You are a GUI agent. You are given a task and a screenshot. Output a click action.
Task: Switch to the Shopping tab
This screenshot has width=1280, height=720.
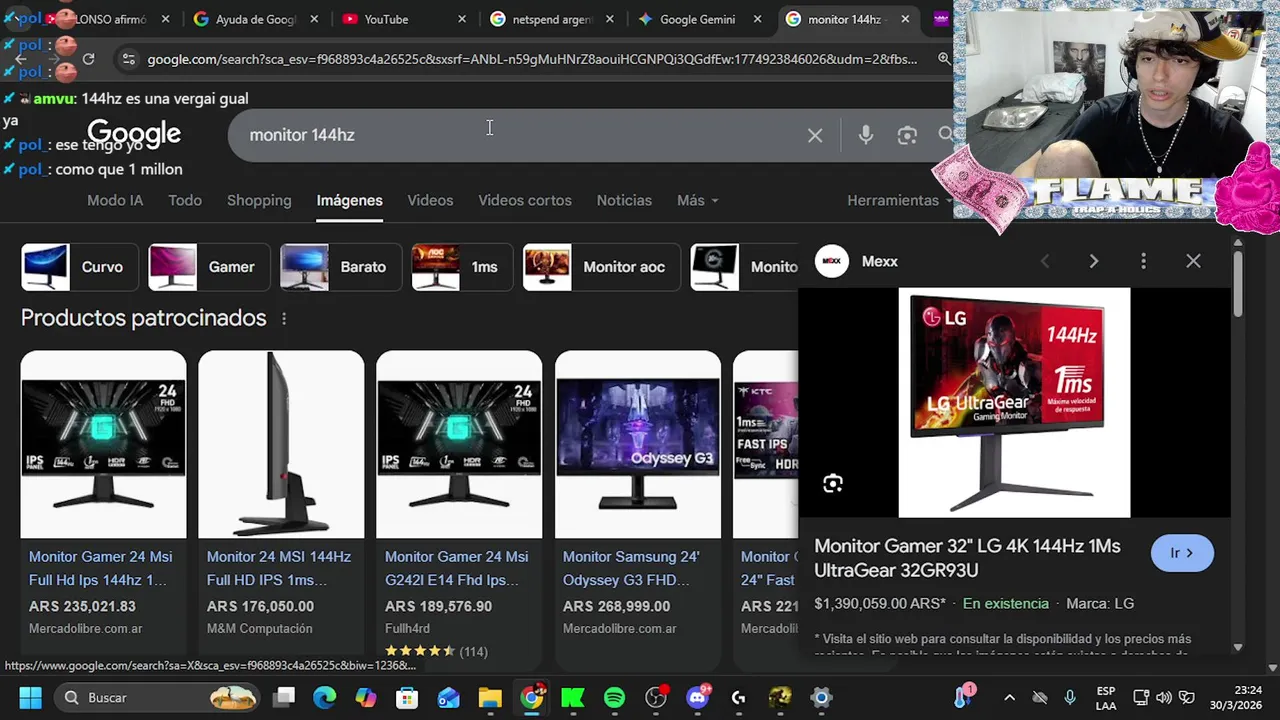[259, 200]
